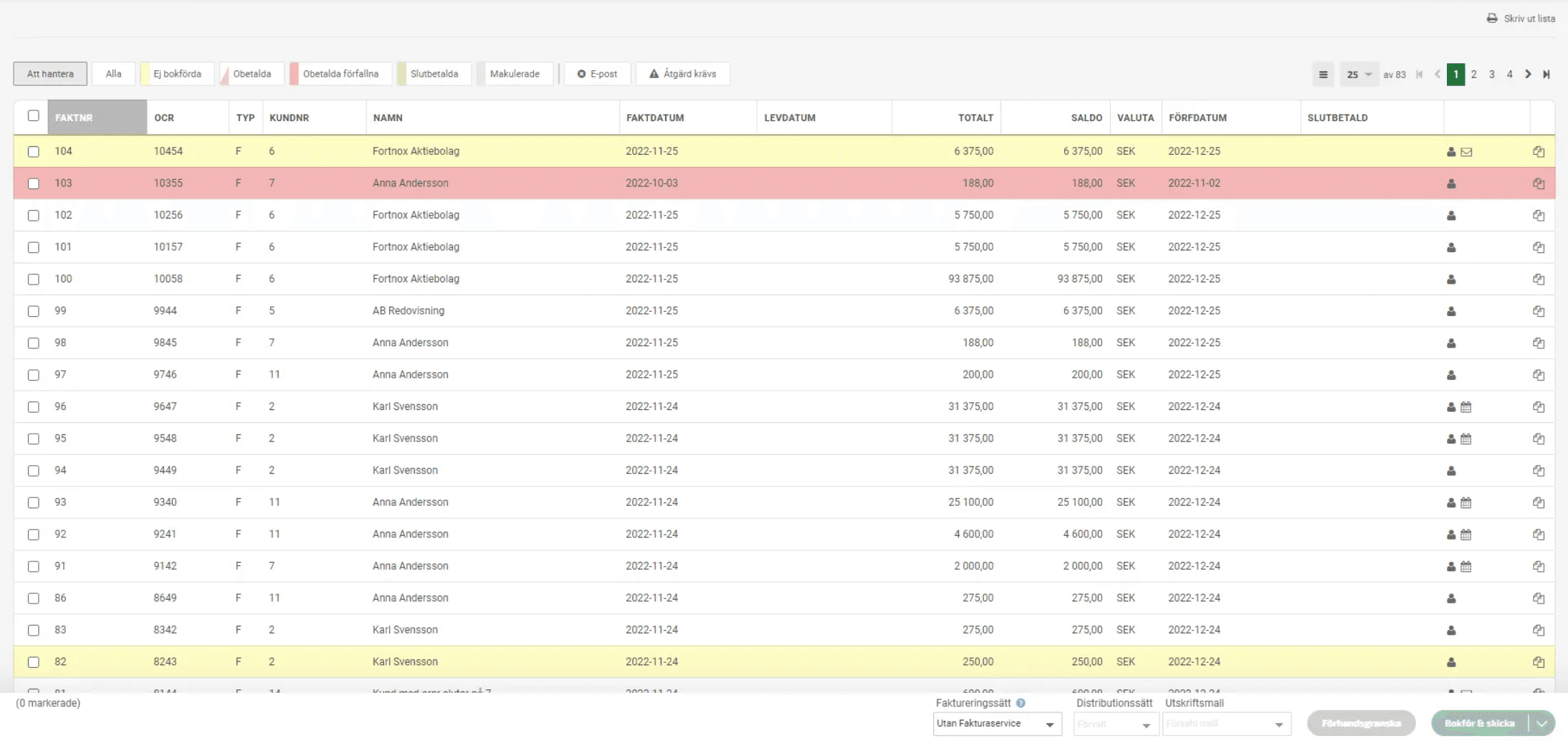Viewport: 1568px width, 741px height.
Task: Tick the checkbox for invoice 100
Action: click(33, 279)
